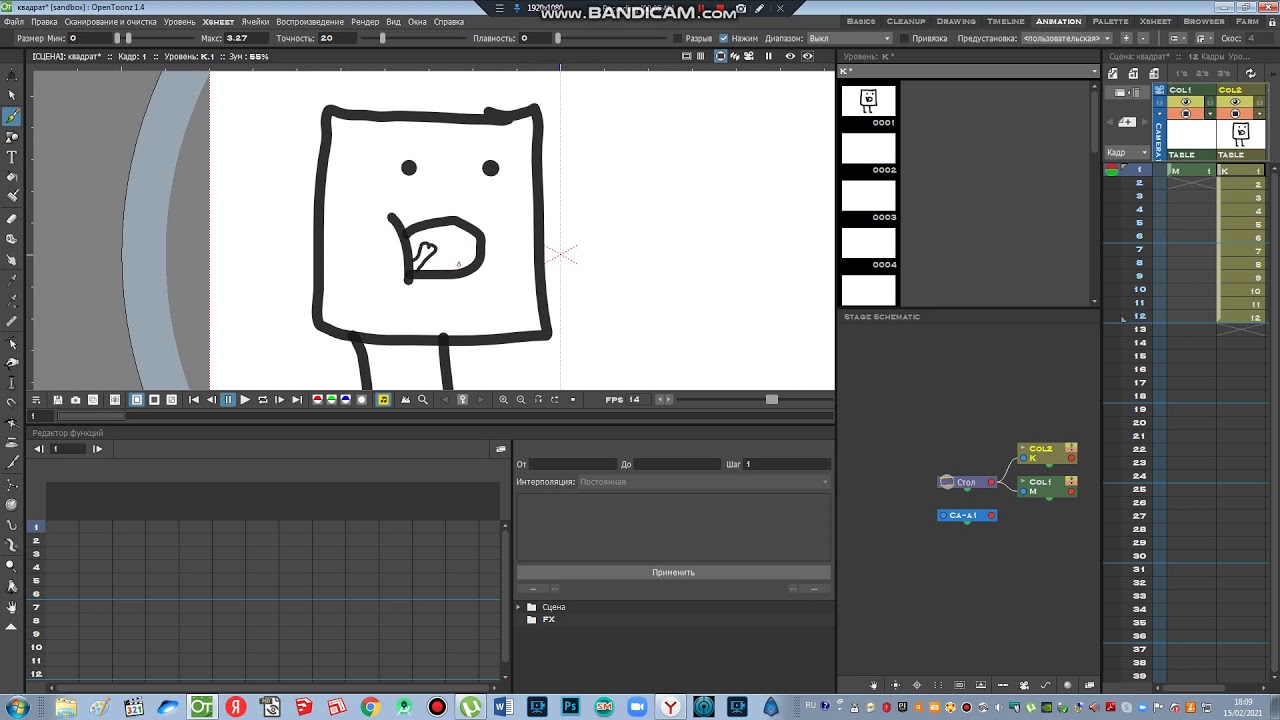Toggle Col2 camstand toggle
This screenshot has width=1280, height=720.
click(x=1235, y=114)
